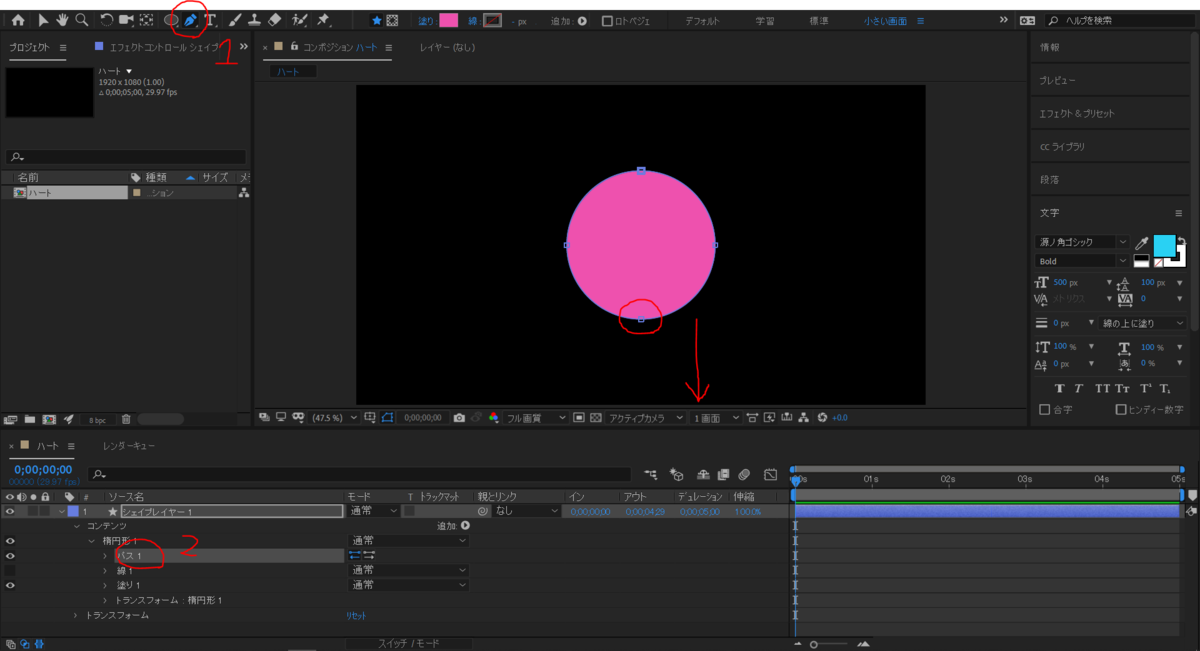Click the cyan text fill color swatch
The height and width of the screenshot is (651, 1200).
(1164, 245)
